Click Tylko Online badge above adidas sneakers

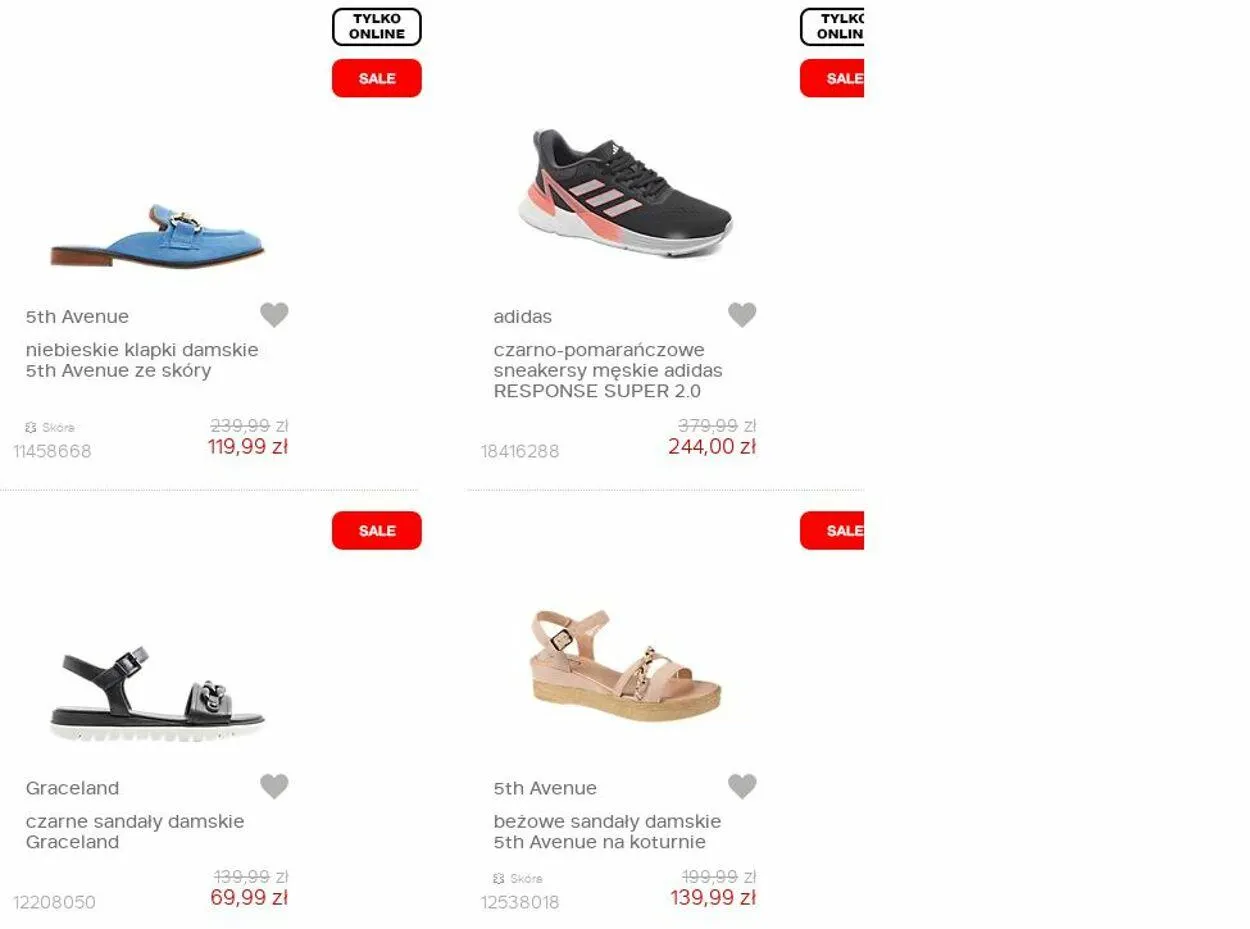[x=832, y=27]
